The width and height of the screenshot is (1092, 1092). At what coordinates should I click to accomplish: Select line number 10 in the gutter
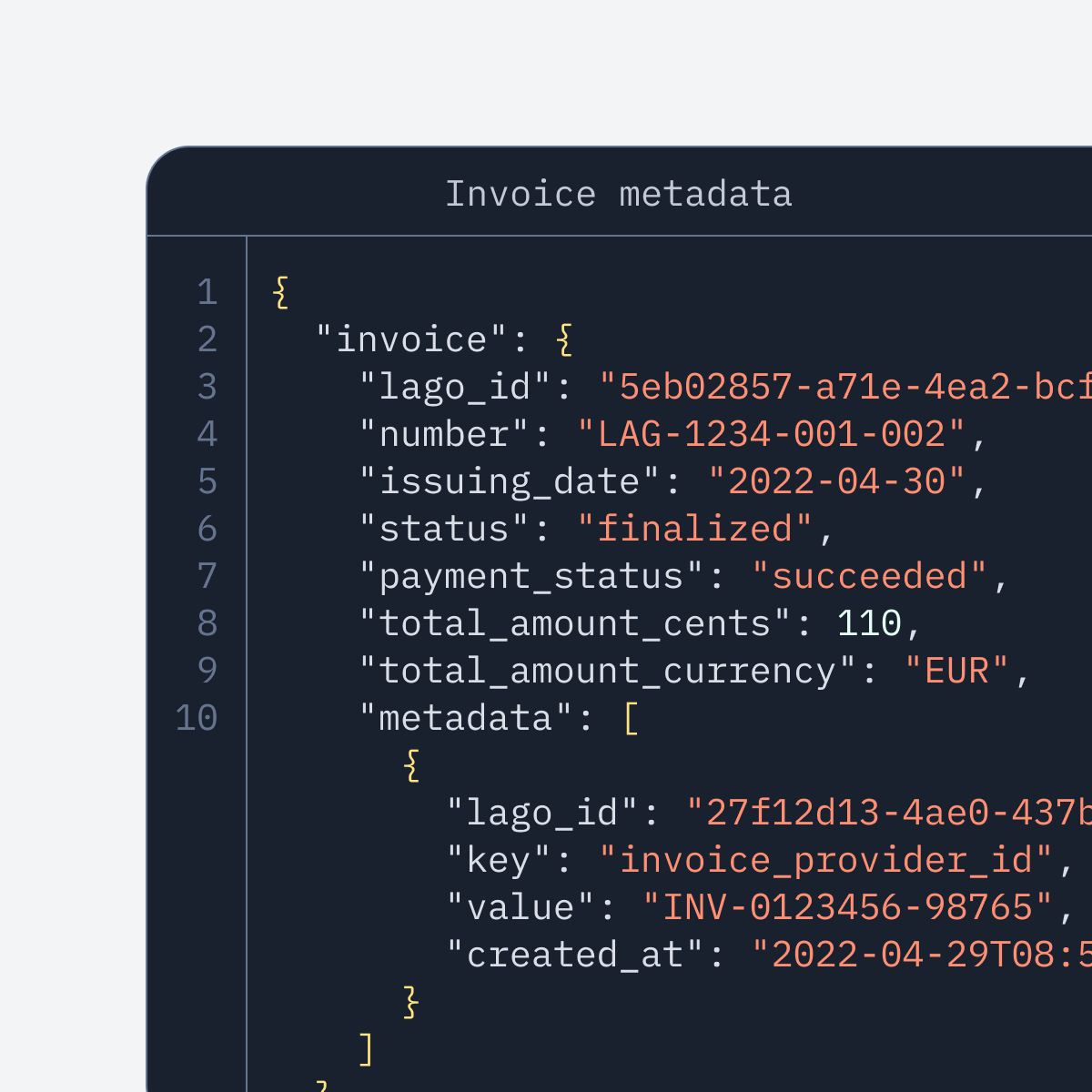click(x=197, y=718)
